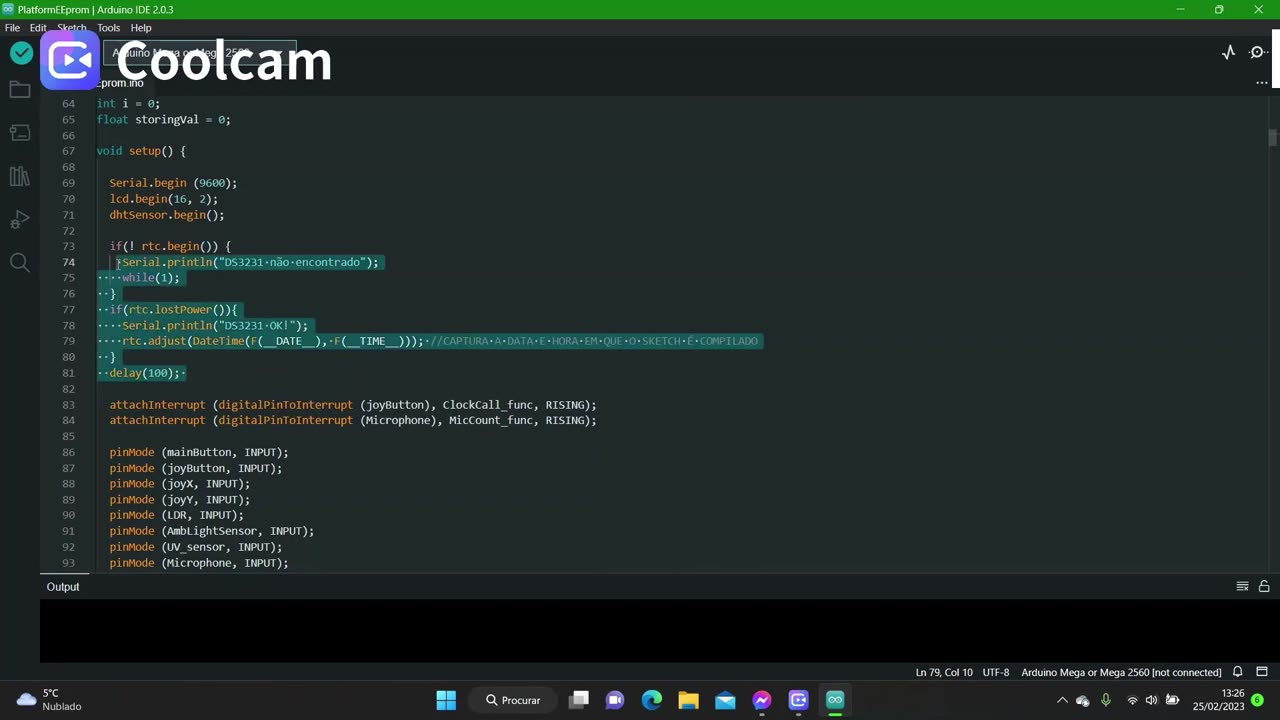Open the weather widget showing 5°C
This screenshot has width=1280, height=720.
point(48,700)
